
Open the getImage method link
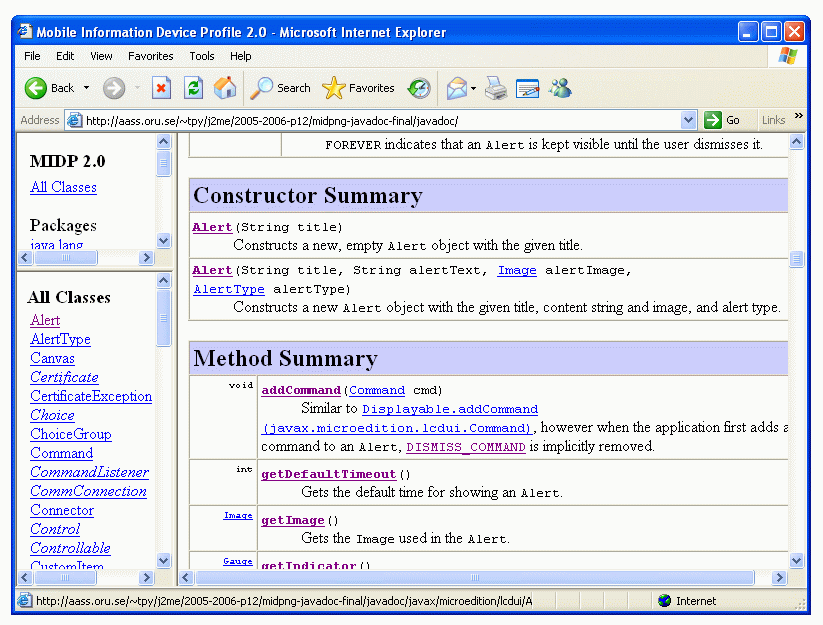[x=293, y=521]
